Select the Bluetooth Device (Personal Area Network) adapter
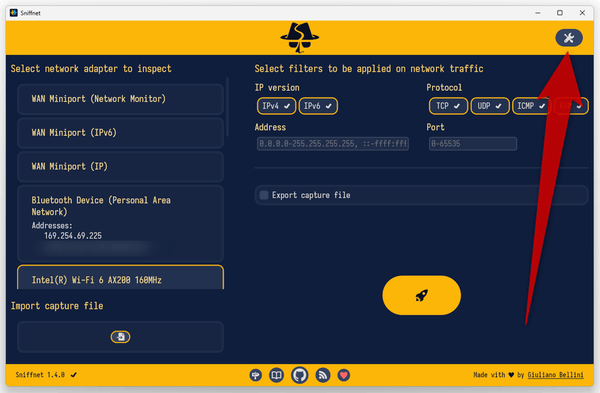Screen dimensions: 600x393 121,223
